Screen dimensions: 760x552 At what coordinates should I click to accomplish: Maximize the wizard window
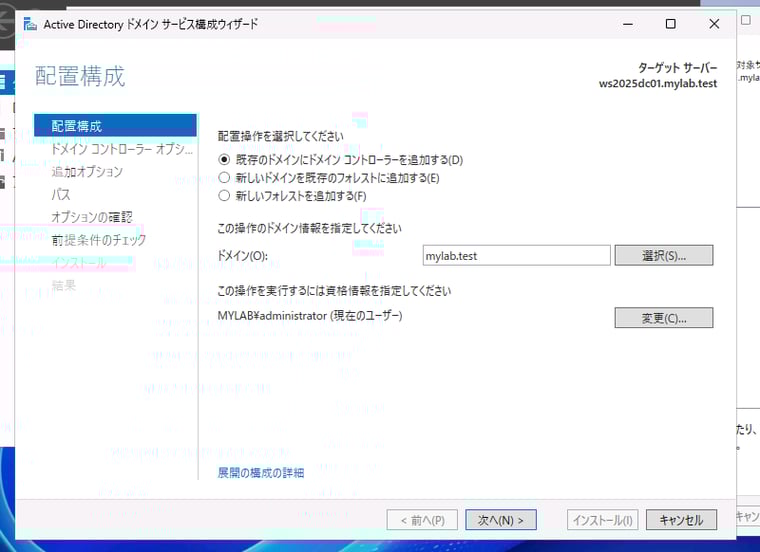[670, 24]
